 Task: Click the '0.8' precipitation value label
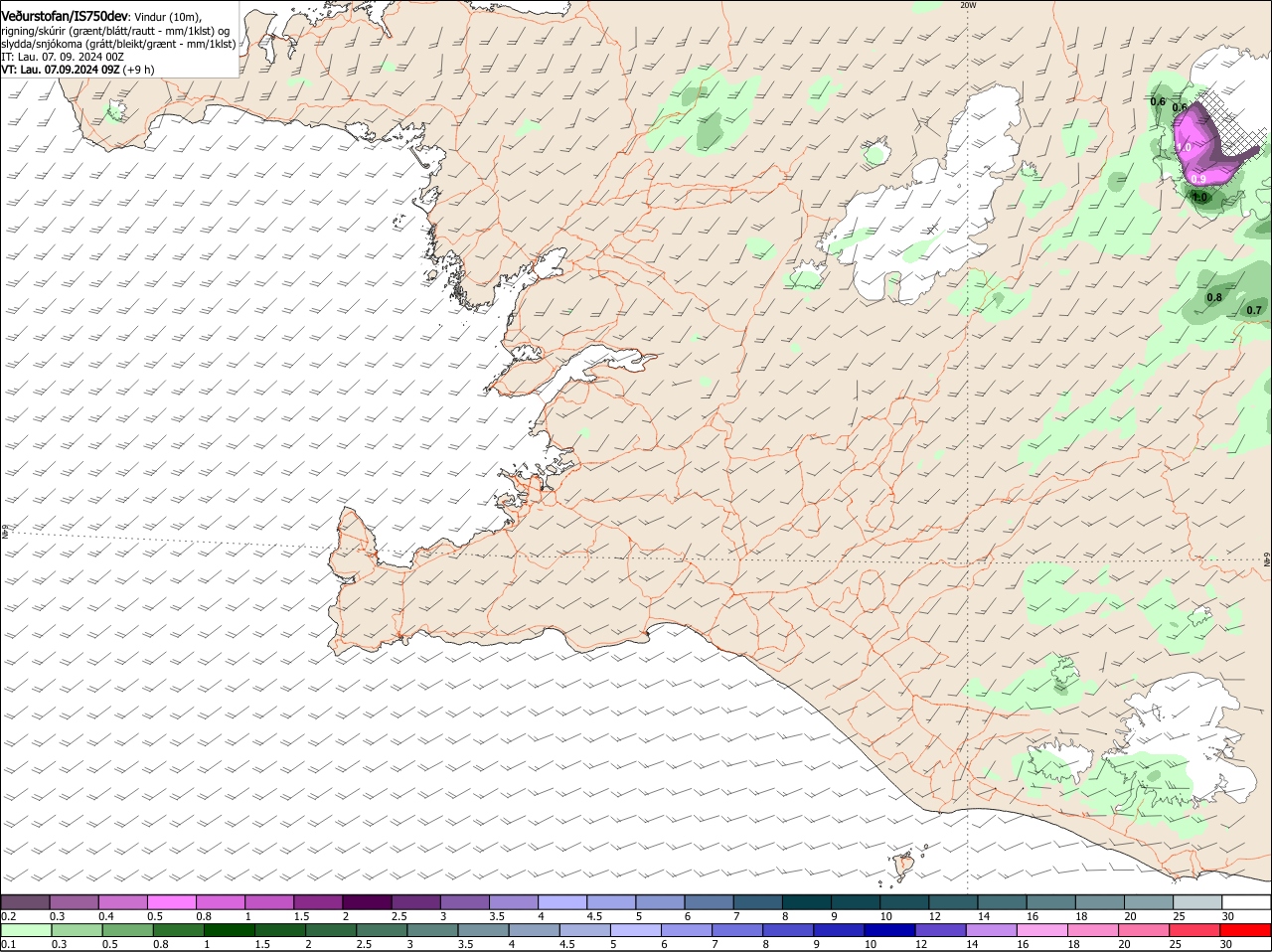point(1214,297)
